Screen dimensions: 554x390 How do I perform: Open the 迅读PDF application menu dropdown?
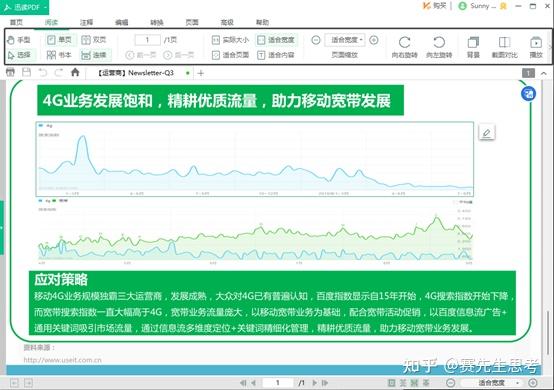click(24, 7)
